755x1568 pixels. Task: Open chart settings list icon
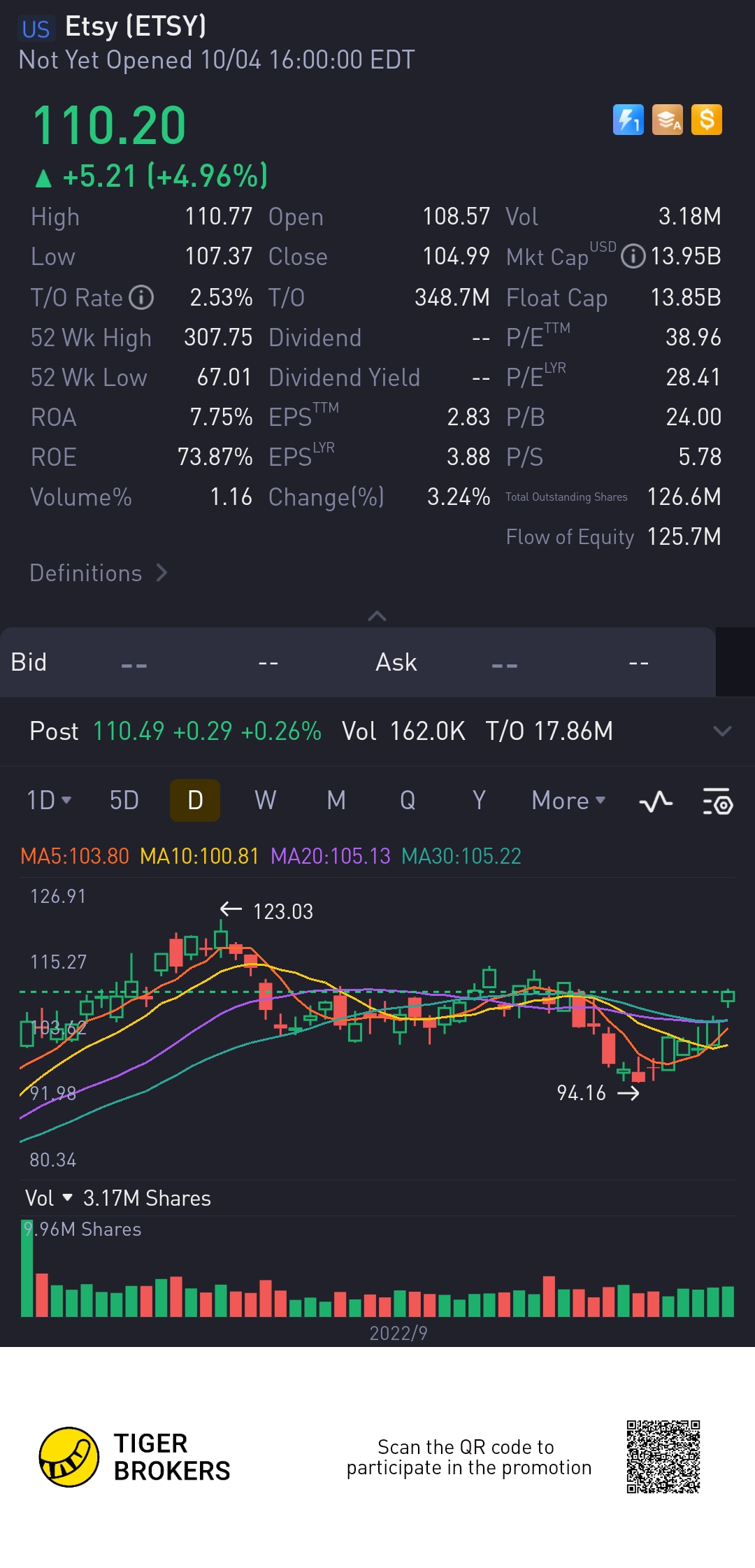[717, 801]
